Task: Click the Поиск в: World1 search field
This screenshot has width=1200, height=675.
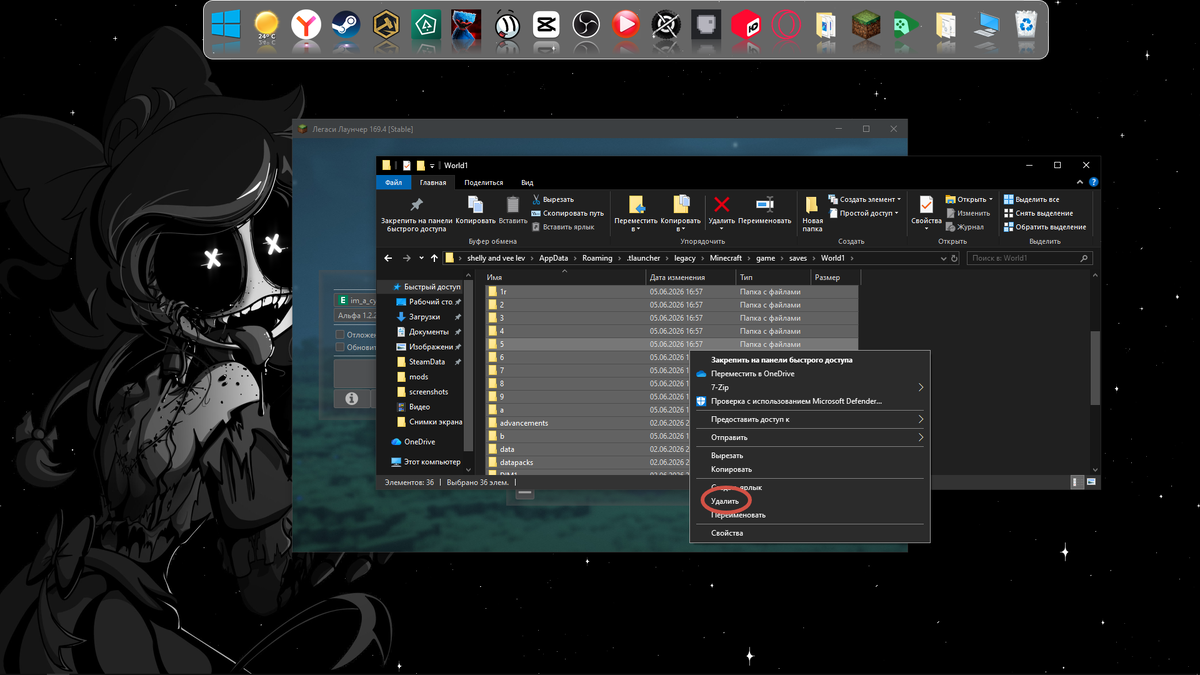Action: (1030, 258)
